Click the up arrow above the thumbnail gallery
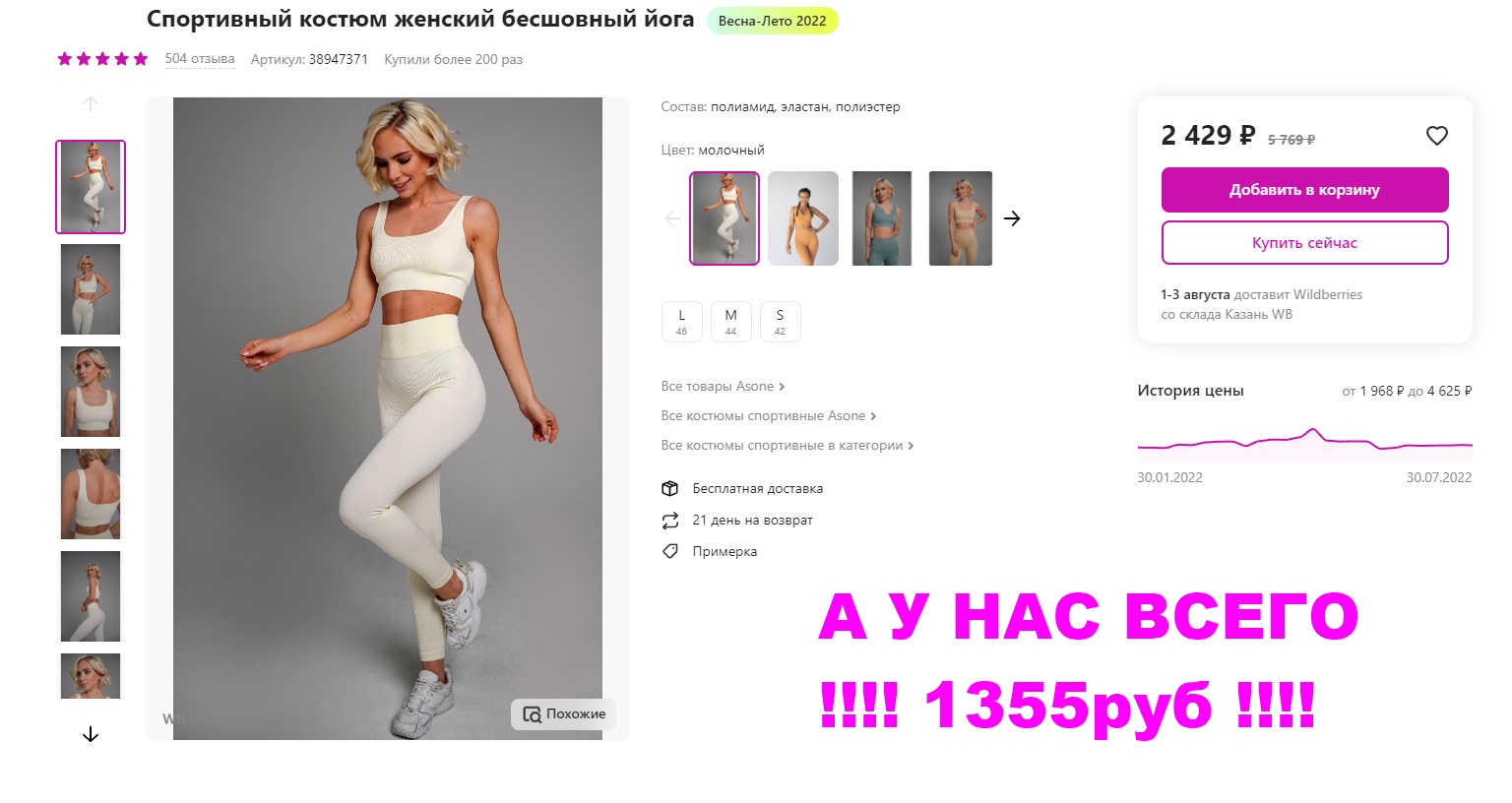This screenshot has height=803, width=1512. pyautogui.click(x=91, y=104)
